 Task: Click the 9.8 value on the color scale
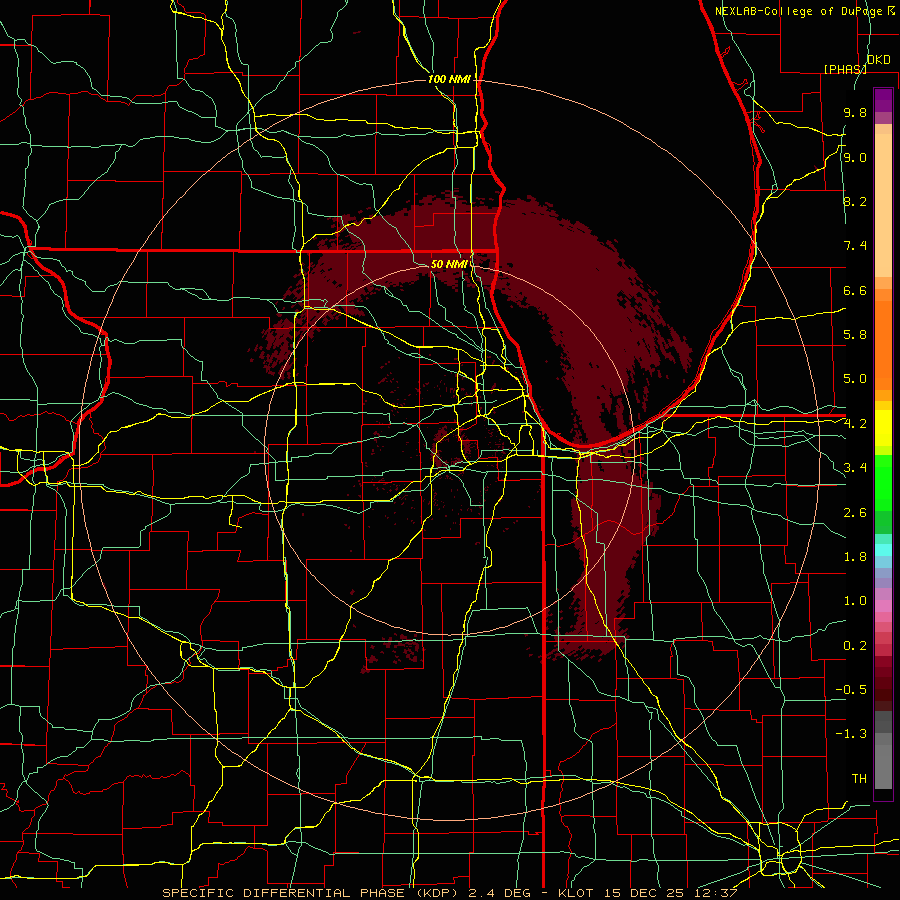pos(855,112)
